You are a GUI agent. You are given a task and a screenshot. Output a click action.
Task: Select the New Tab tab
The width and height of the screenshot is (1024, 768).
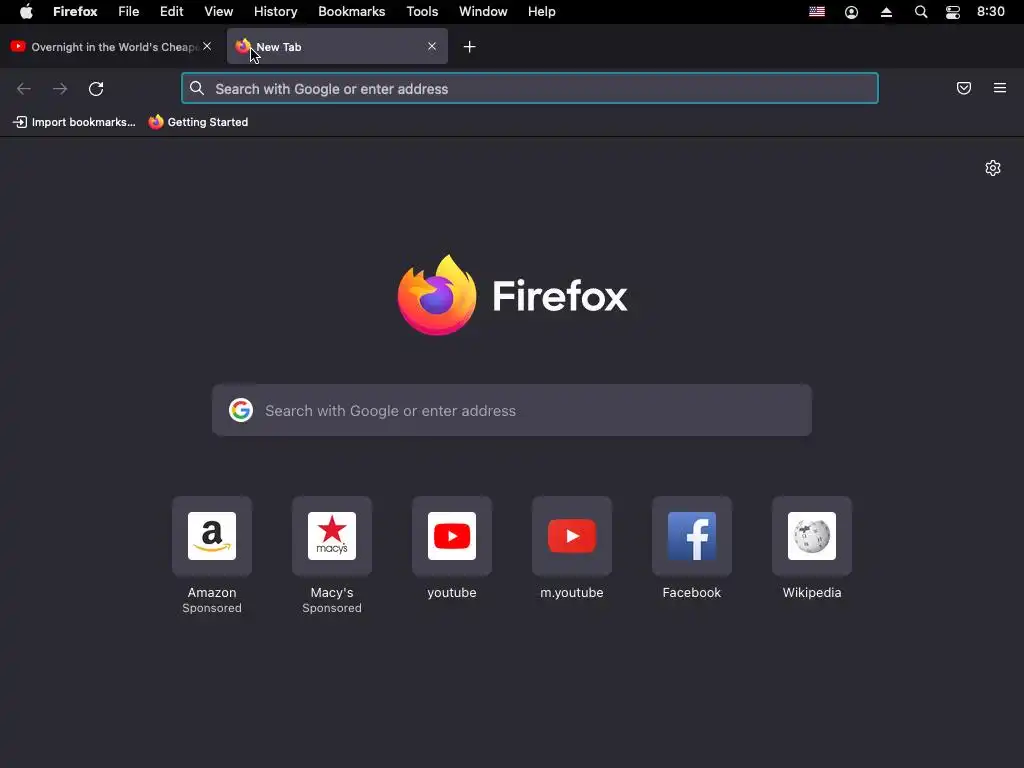337,46
